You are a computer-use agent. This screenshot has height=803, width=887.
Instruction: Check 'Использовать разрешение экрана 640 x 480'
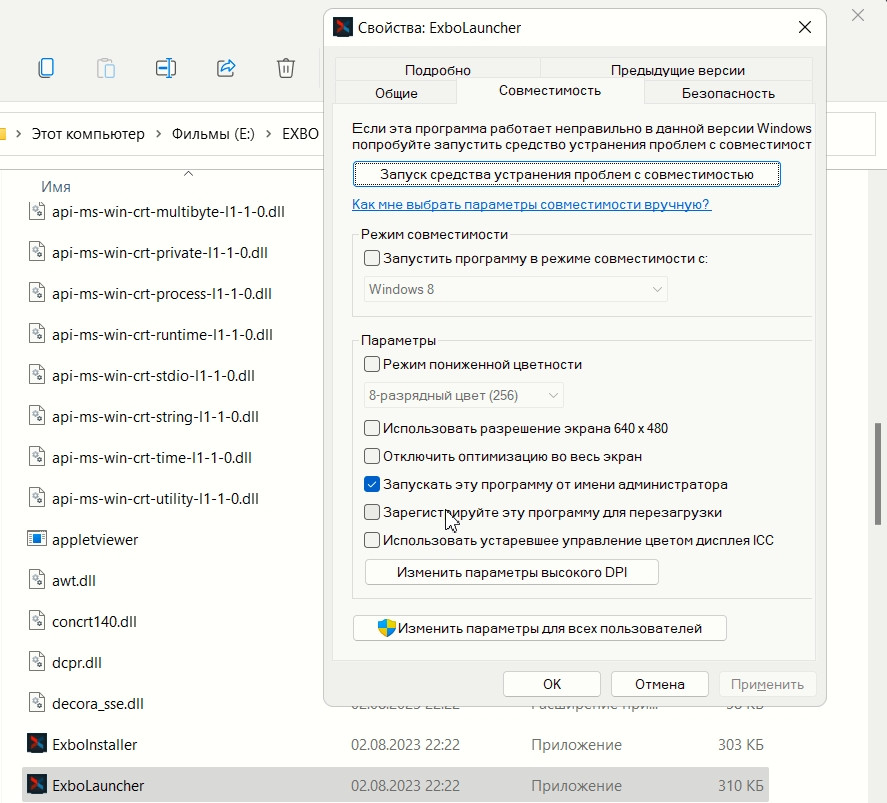click(372, 428)
